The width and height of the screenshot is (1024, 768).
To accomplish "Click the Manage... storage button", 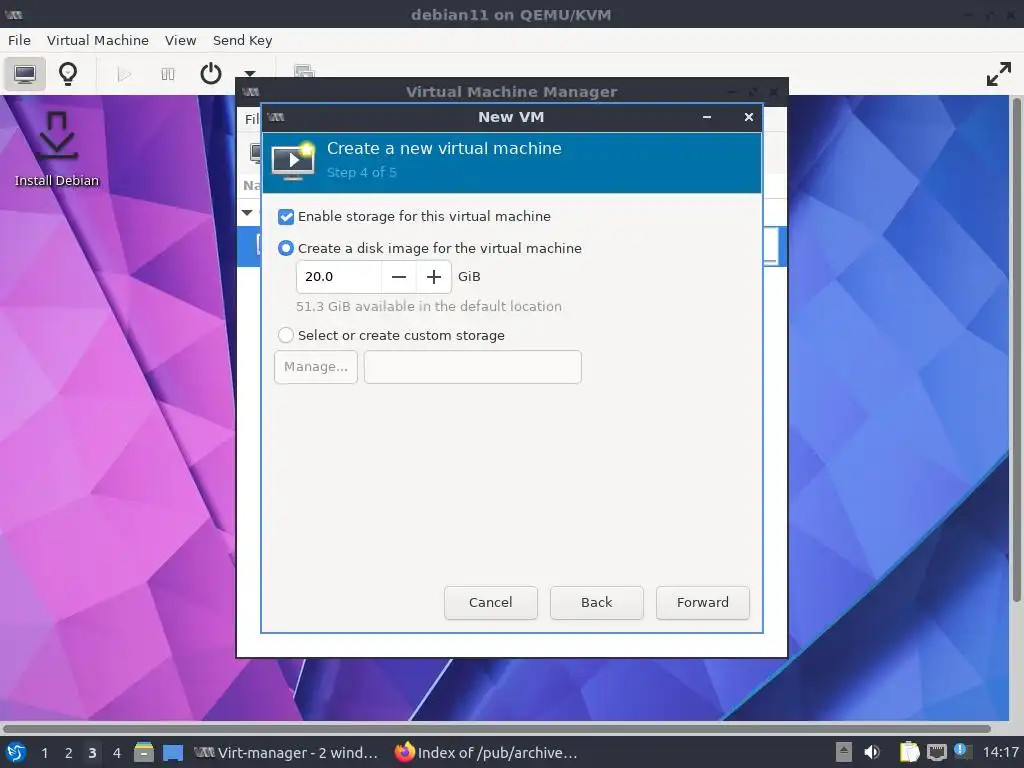I will pyautogui.click(x=316, y=367).
